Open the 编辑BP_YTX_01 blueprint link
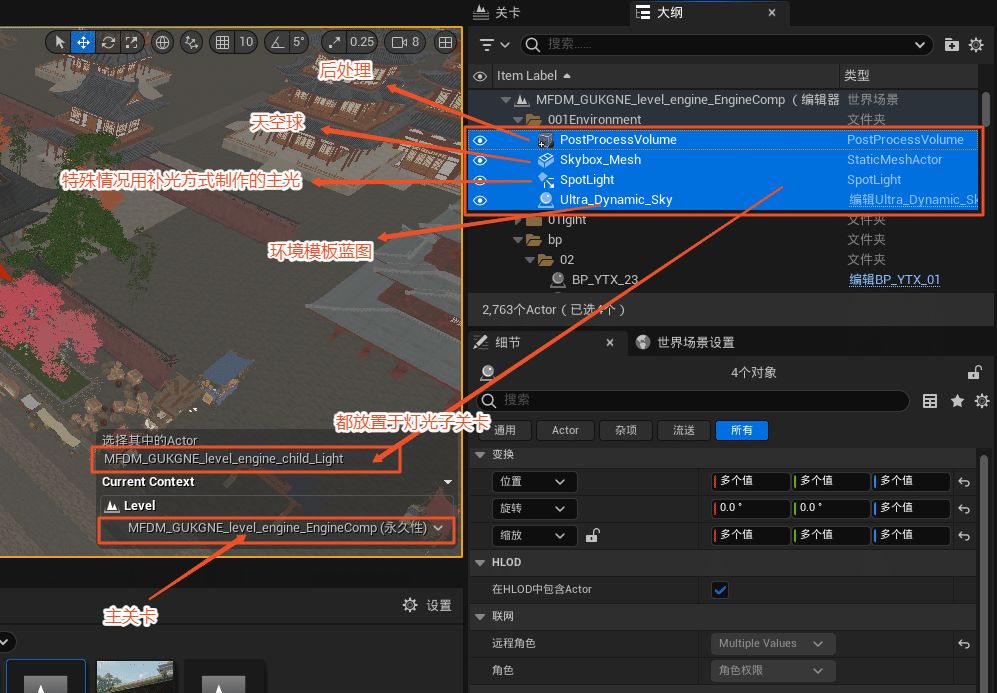 (894, 280)
